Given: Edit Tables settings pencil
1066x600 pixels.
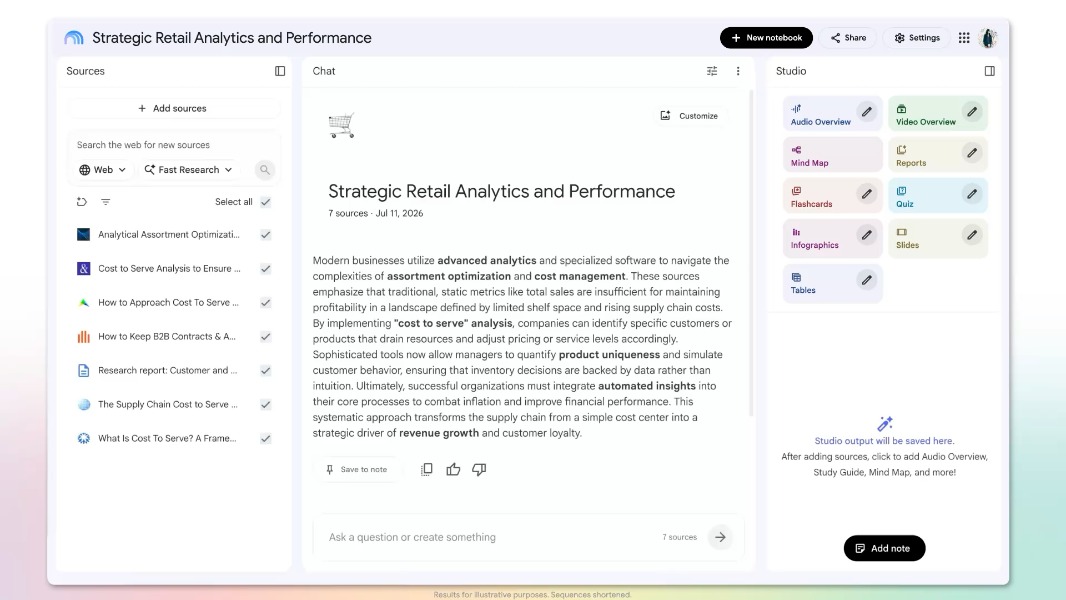Looking at the screenshot, I should (x=866, y=280).
